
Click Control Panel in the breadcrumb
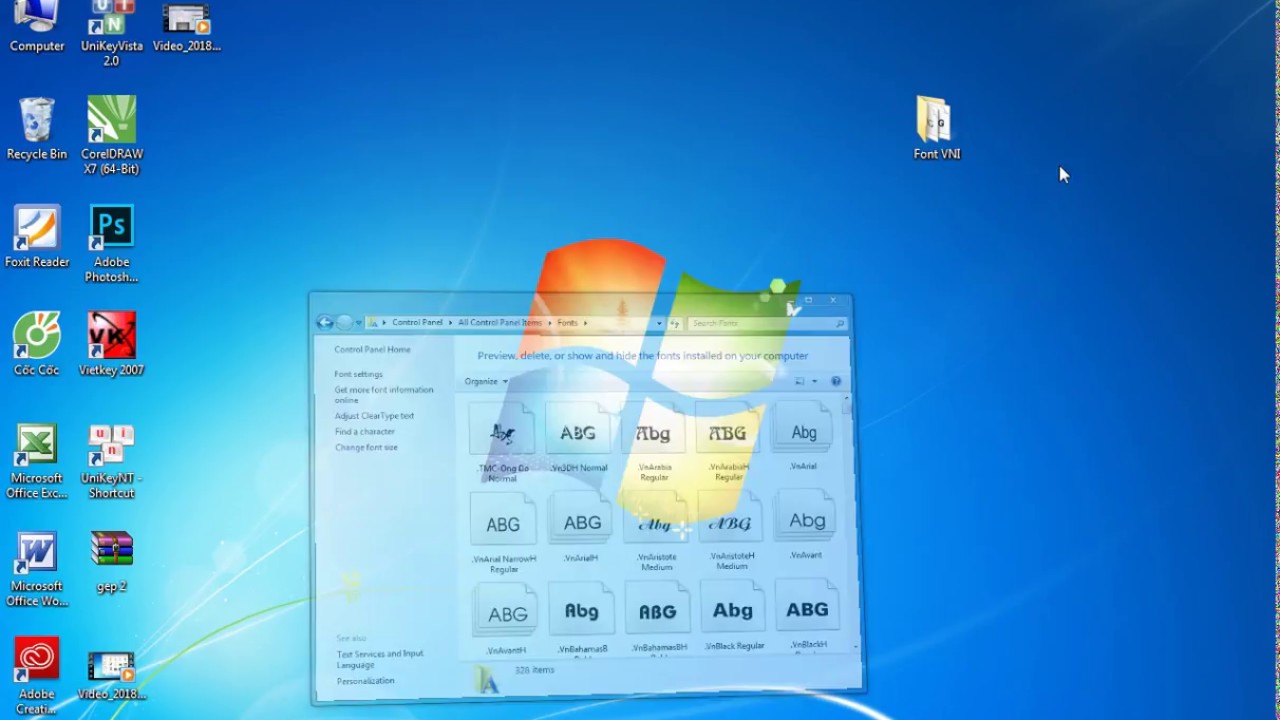point(417,323)
